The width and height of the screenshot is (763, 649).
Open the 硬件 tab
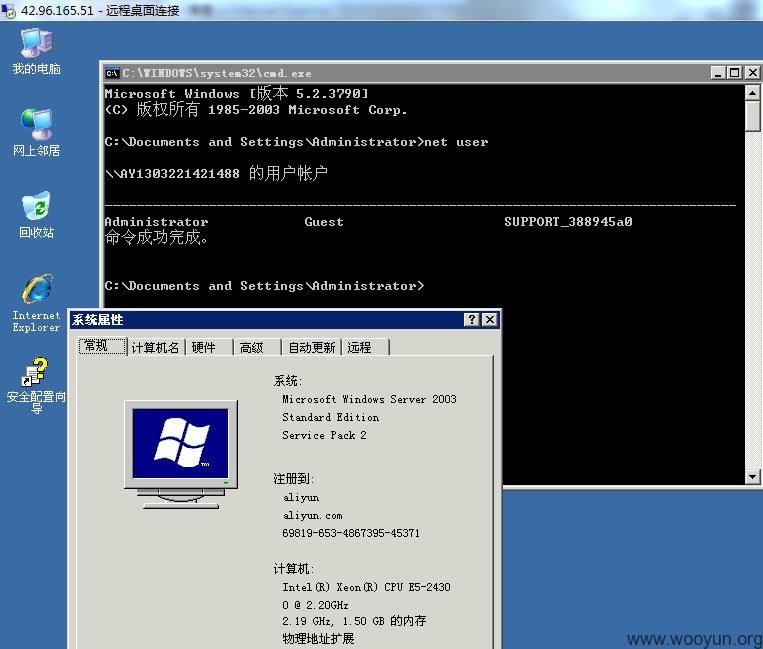(x=209, y=347)
